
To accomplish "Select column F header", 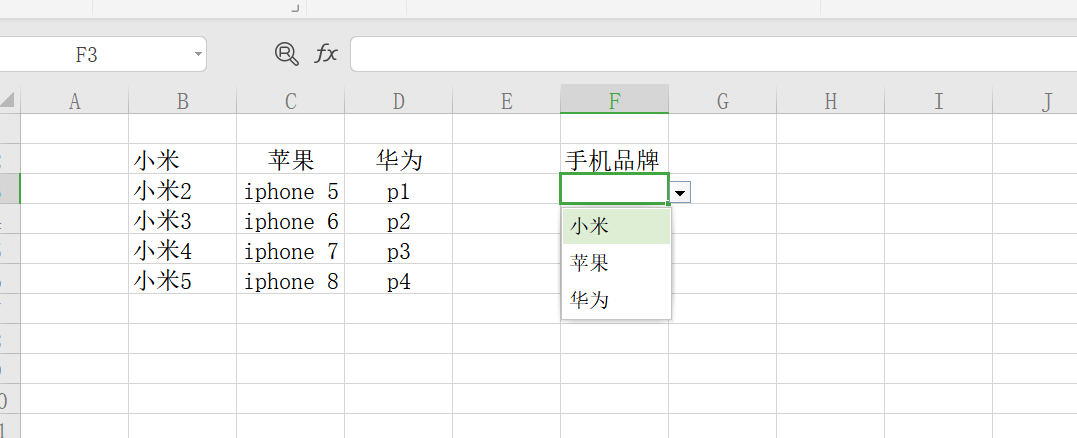I will click(x=615, y=102).
